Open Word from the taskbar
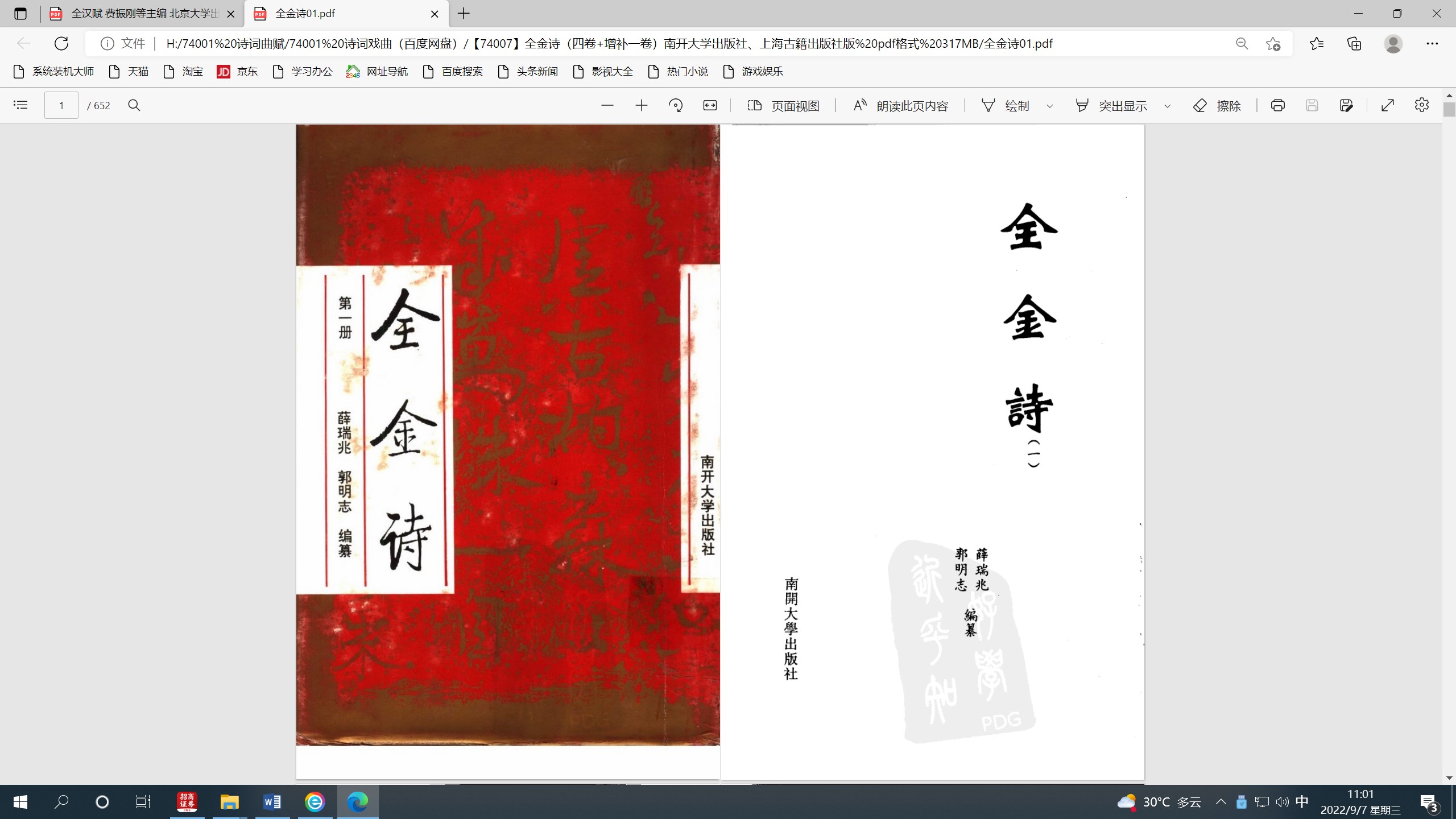Viewport: 1456px width, 819px height. coord(272,802)
